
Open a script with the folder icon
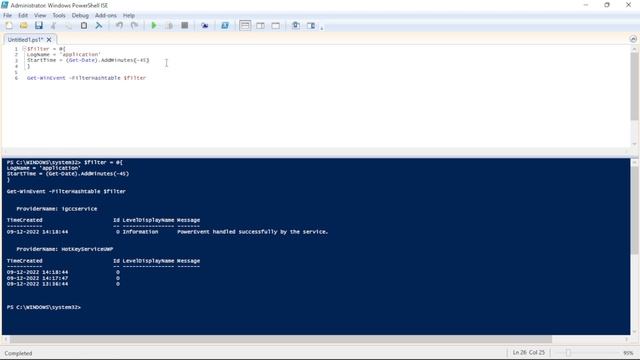tap(24, 25)
